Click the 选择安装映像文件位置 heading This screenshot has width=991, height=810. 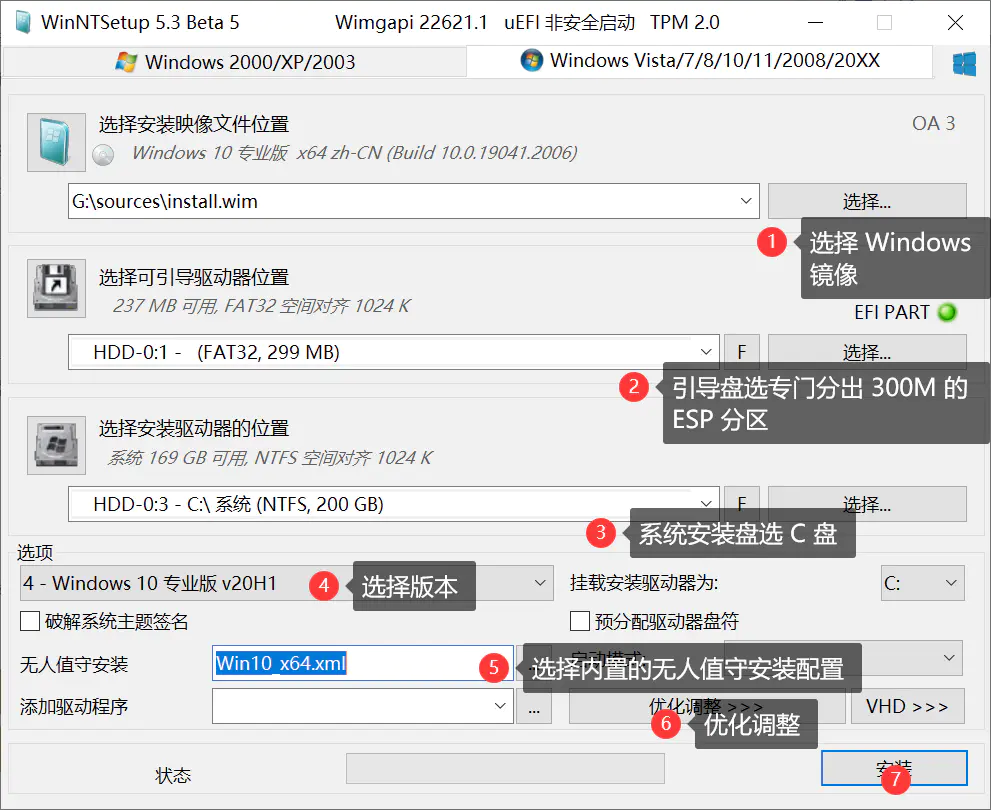[x=193, y=124]
